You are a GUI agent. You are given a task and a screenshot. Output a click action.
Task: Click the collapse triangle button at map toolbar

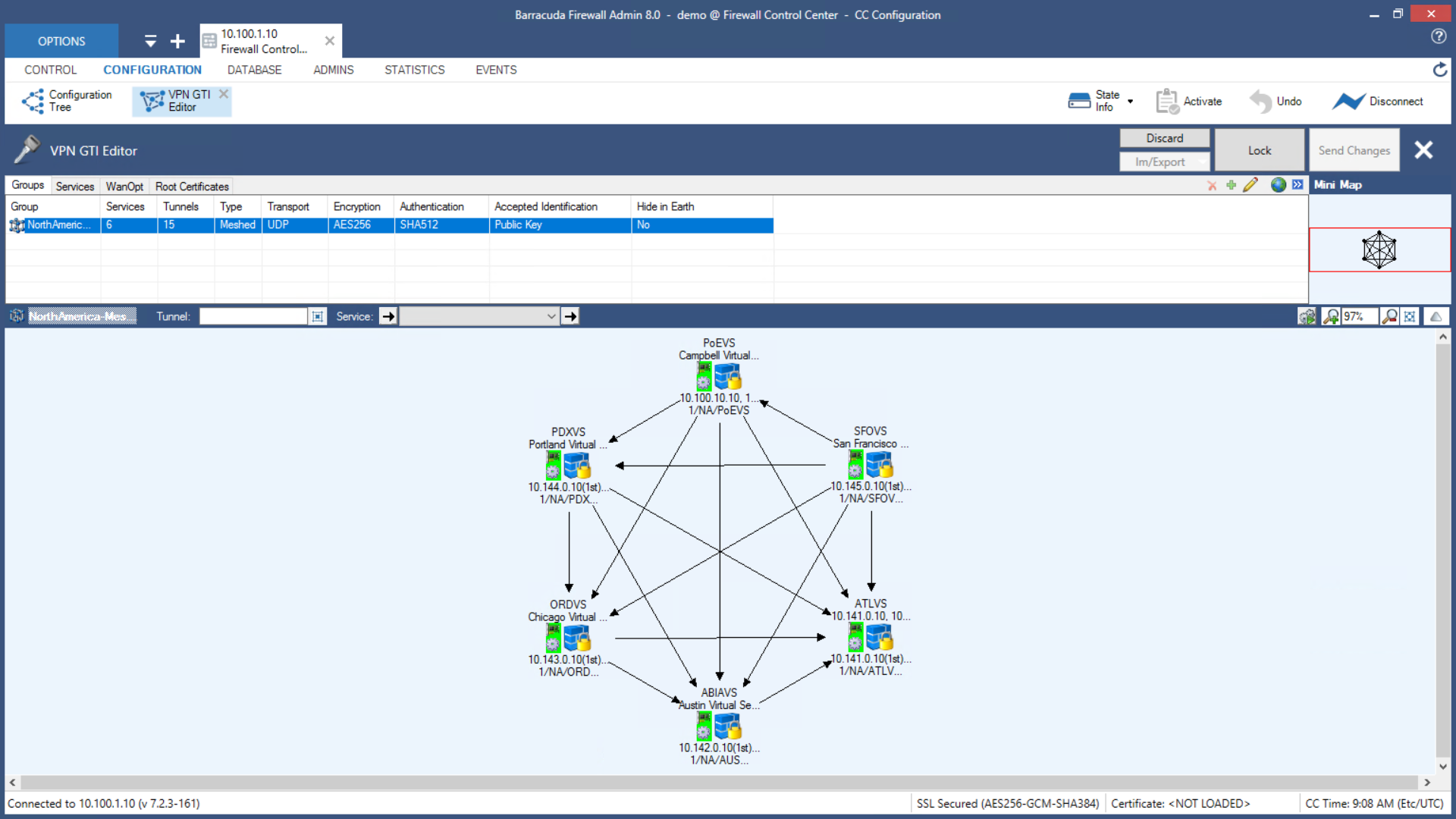1436,316
